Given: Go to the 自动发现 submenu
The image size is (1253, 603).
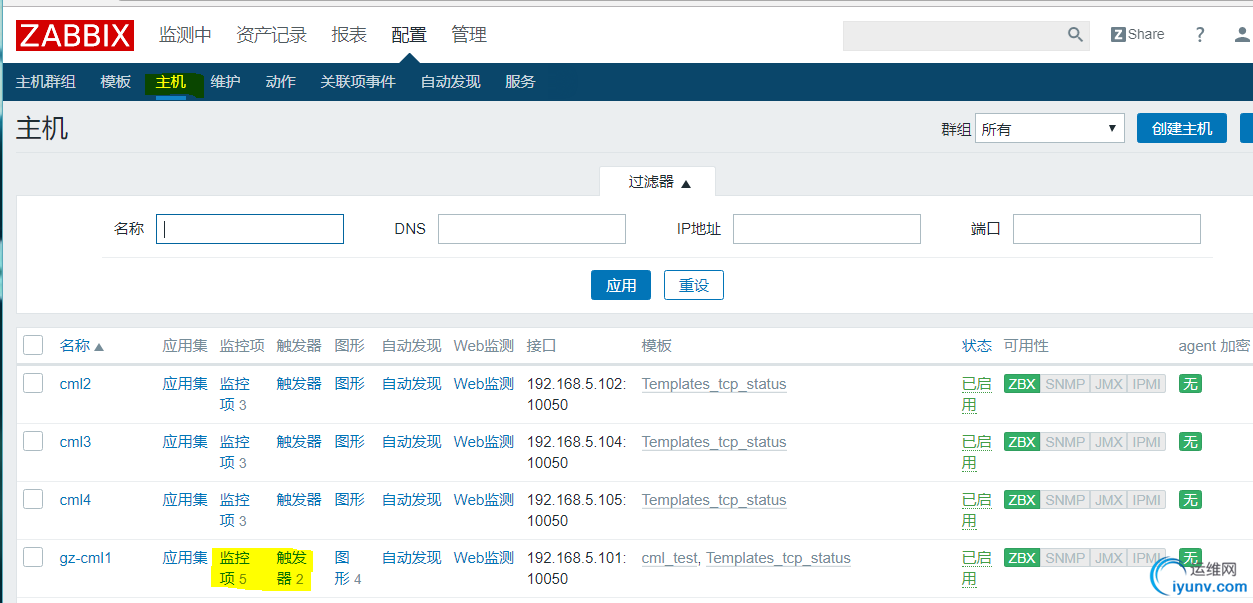Looking at the screenshot, I should point(451,82).
